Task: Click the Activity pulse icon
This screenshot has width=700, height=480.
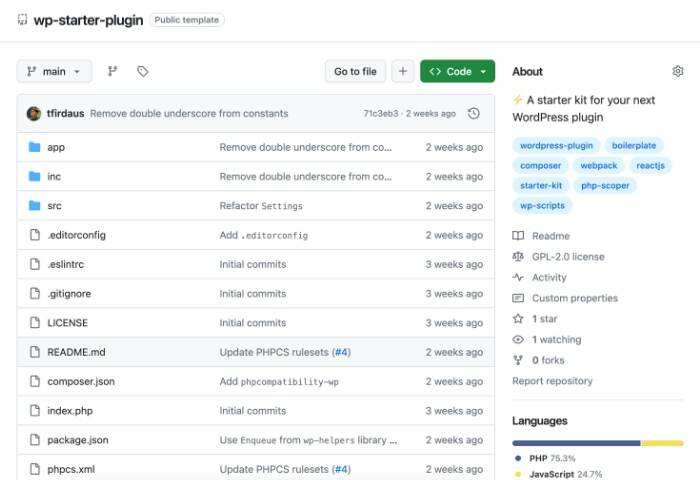Action: [x=518, y=277]
